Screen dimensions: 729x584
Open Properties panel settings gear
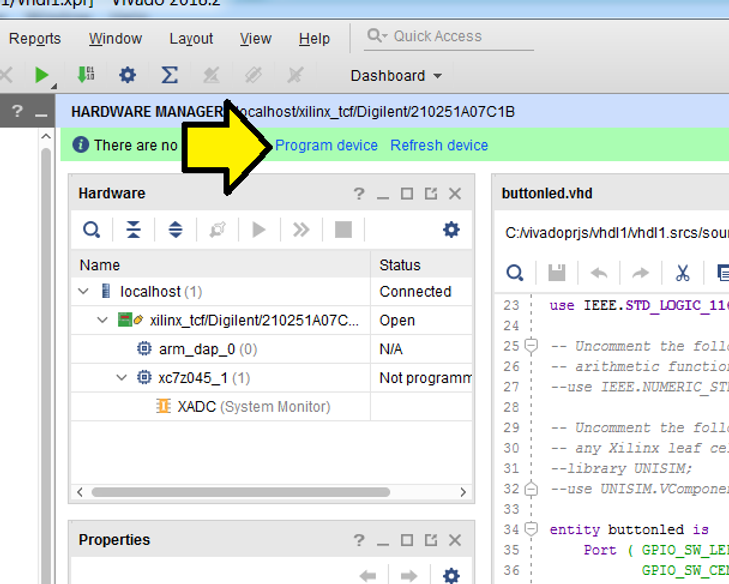pyautogui.click(x=451, y=575)
